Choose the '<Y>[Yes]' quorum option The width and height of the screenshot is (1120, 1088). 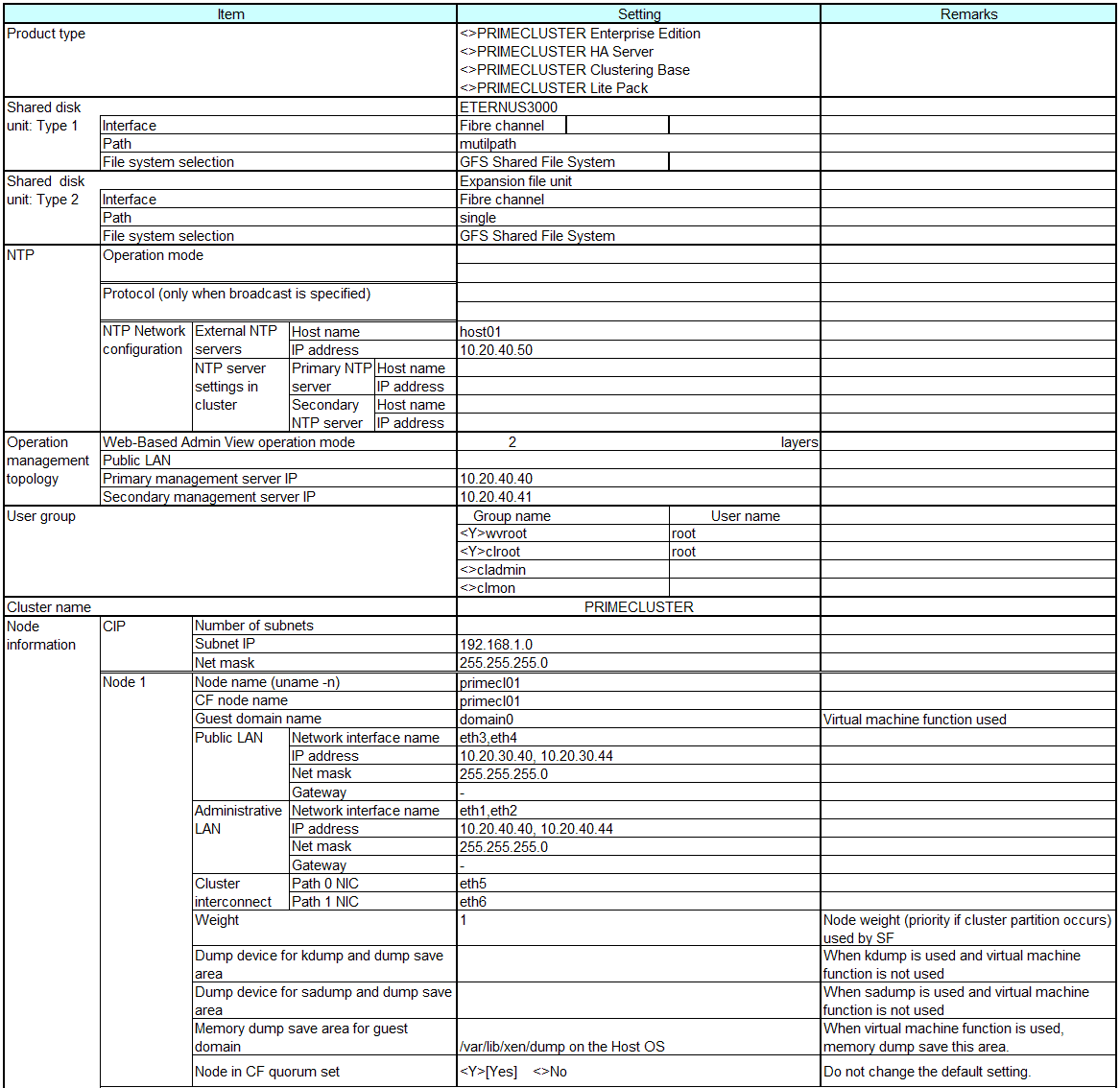489,1072
